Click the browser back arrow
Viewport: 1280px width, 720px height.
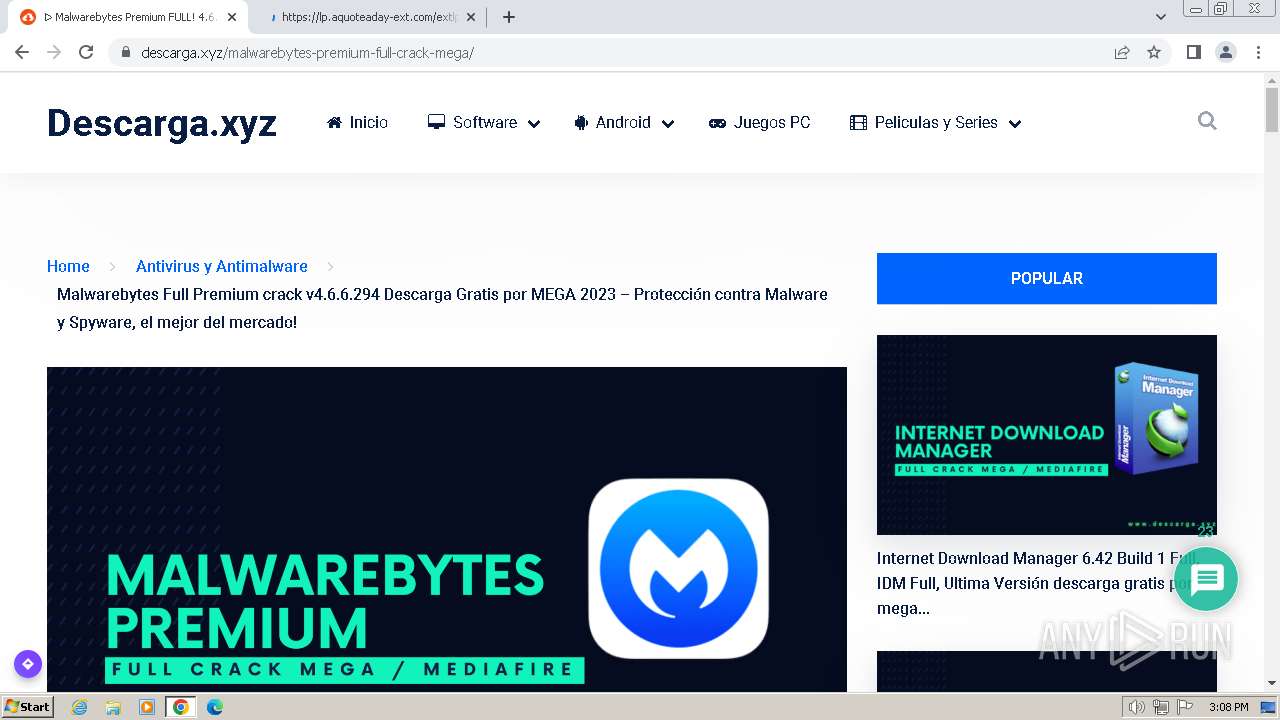22,52
